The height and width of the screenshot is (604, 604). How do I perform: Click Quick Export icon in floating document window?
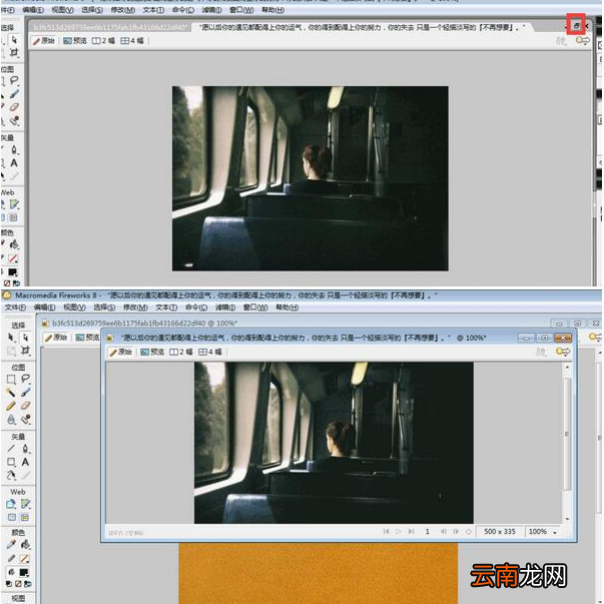click(563, 352)
